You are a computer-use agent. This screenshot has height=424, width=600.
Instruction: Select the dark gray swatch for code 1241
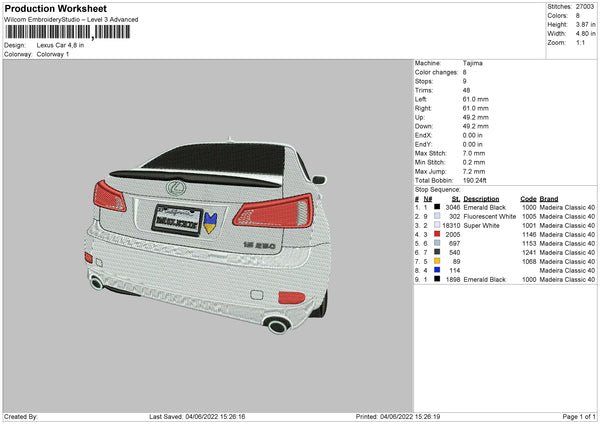(437, 253)
